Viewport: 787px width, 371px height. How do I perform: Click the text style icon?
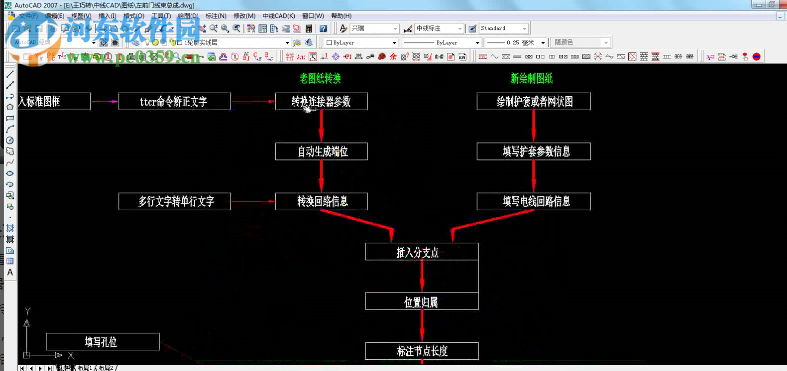tap(344, 29)
